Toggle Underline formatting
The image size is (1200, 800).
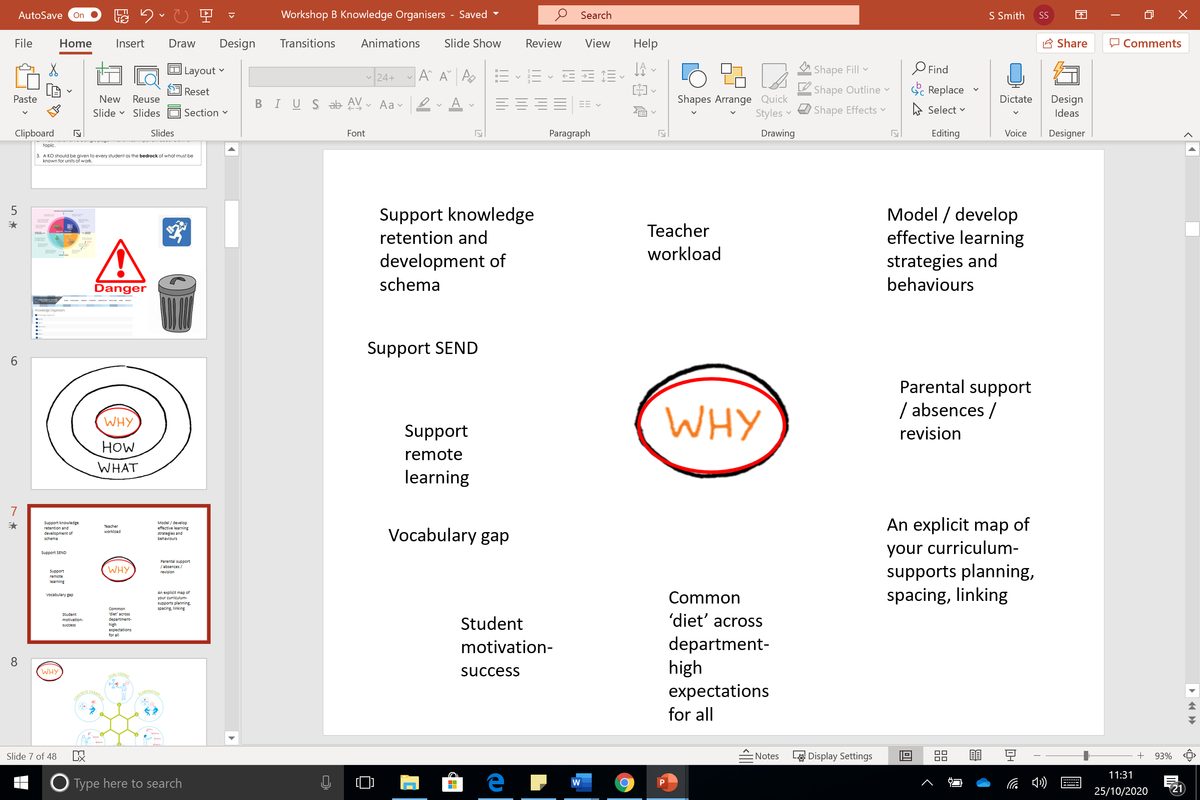pyautogui.click(x=297, y=104)
